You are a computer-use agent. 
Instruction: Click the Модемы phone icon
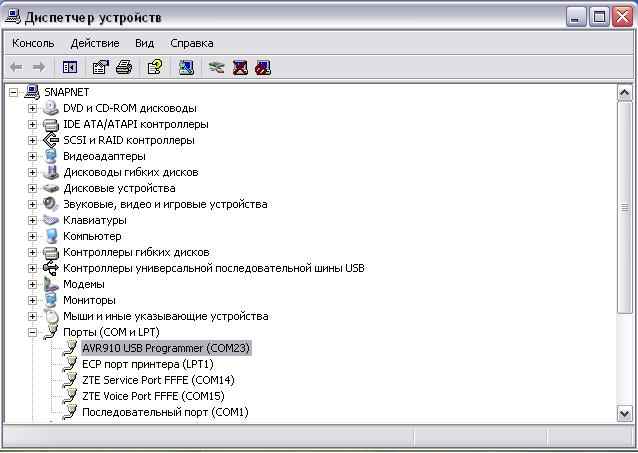click(x=50, y=284)
